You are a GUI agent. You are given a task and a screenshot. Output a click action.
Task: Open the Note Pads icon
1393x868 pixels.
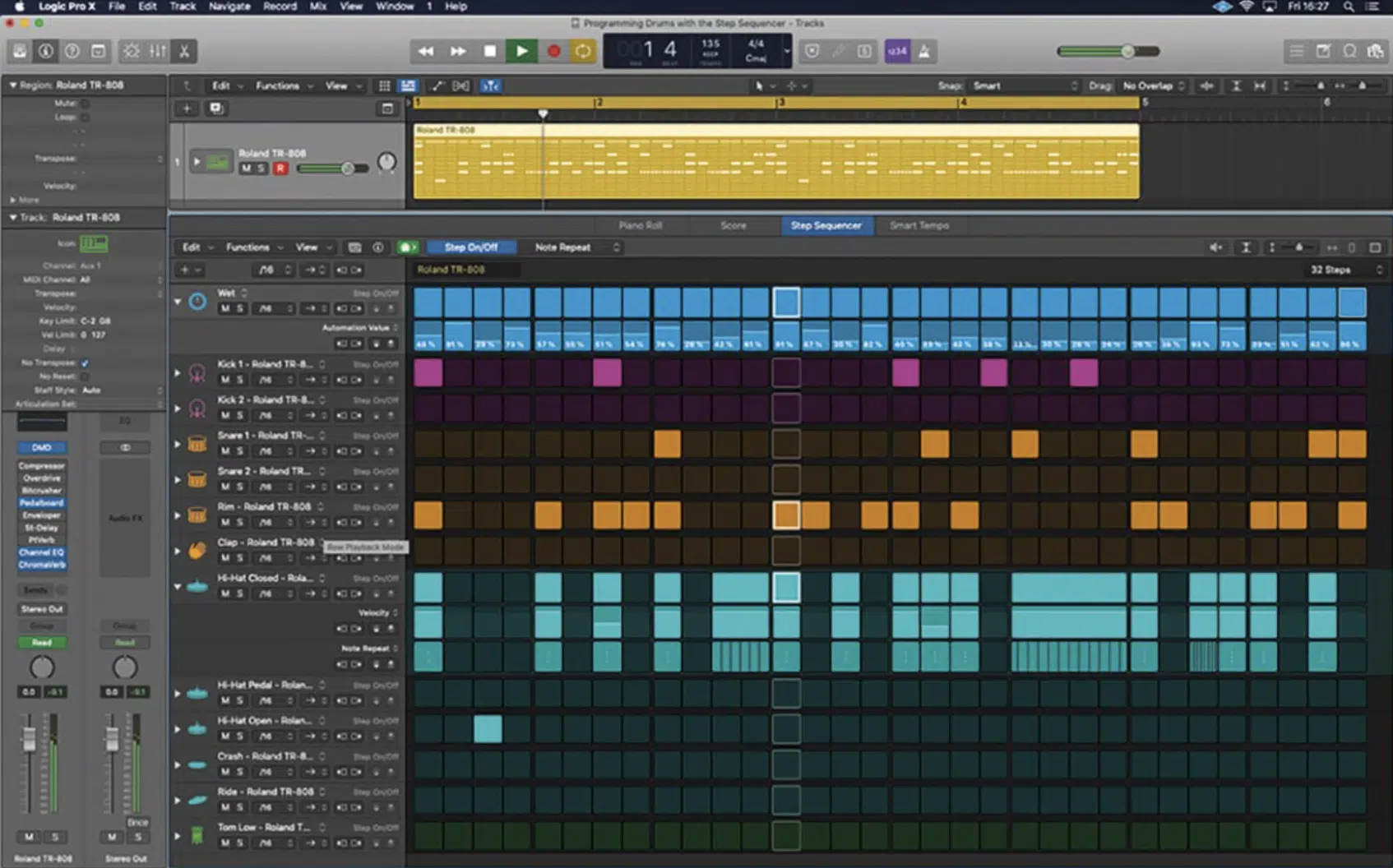point(1323,51)
